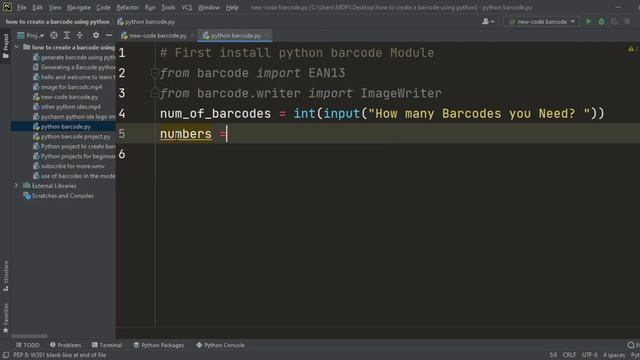Screen dimensions: 640x360
Task: Collapse the how to create a barcode folder
Action: click(17, 47)
